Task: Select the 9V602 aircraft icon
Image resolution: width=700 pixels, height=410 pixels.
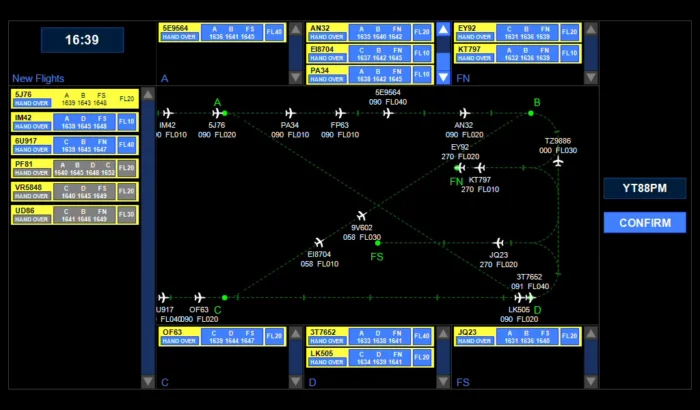Action: coord(362,216)
